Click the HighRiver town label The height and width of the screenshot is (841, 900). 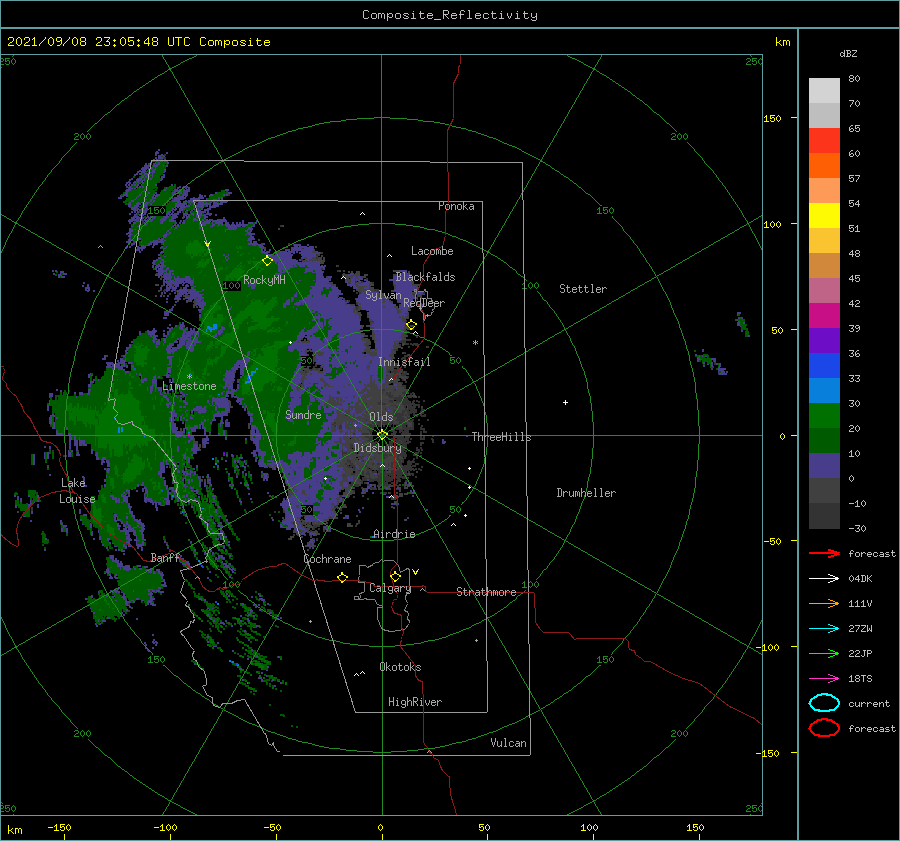(x=415, y=702)
